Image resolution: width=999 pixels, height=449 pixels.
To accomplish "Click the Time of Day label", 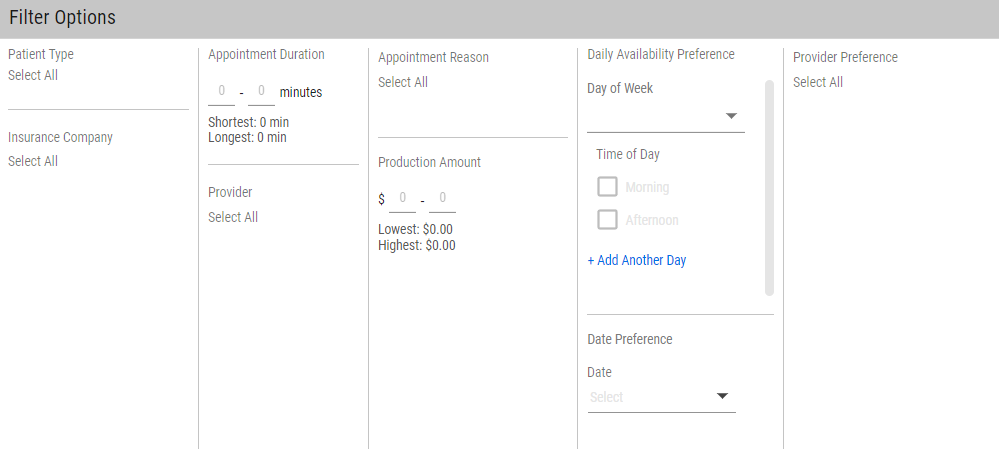I will (628, 154).
